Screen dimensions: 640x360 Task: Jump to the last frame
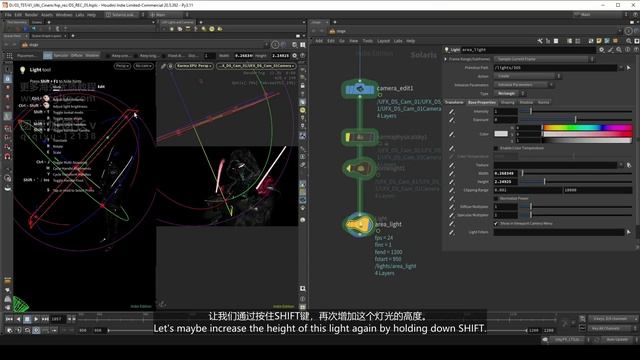tap(45, 319)
